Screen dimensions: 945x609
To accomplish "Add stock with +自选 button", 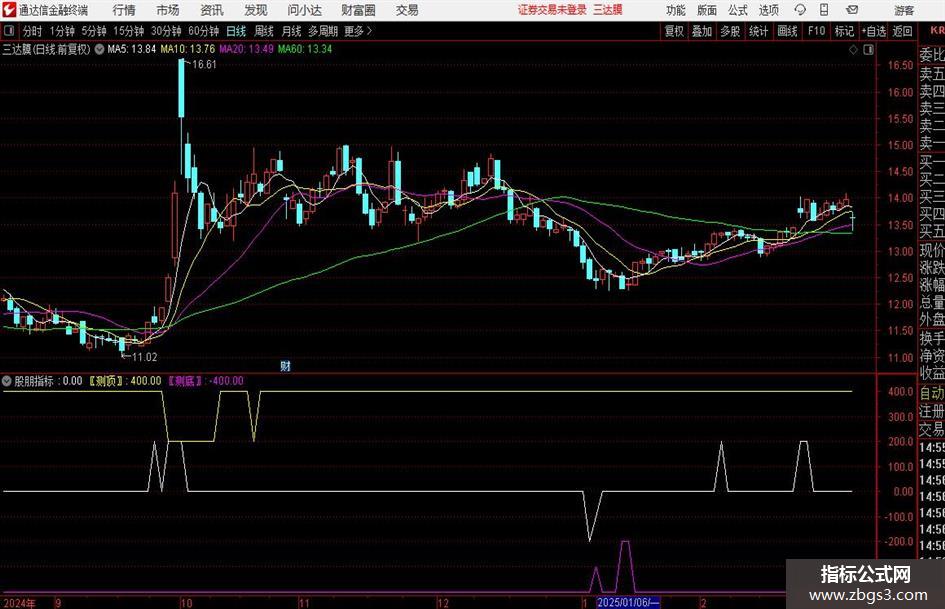I will coord(874,31).
